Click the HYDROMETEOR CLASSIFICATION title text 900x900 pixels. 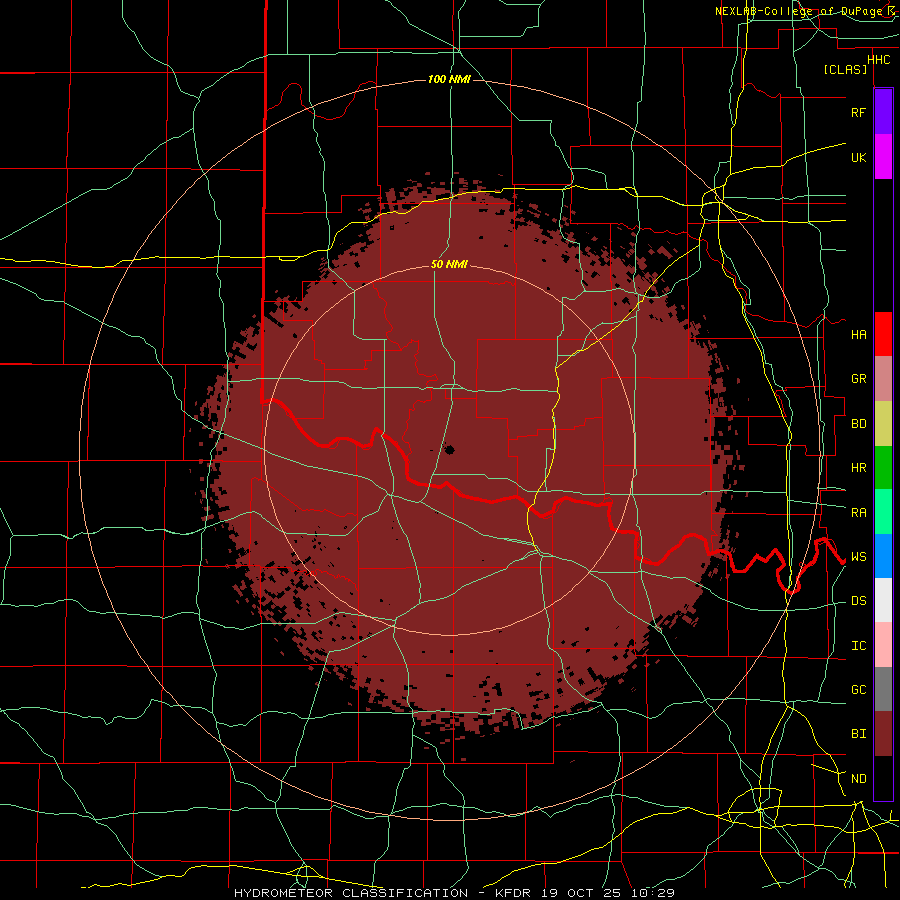coord(351,893)
